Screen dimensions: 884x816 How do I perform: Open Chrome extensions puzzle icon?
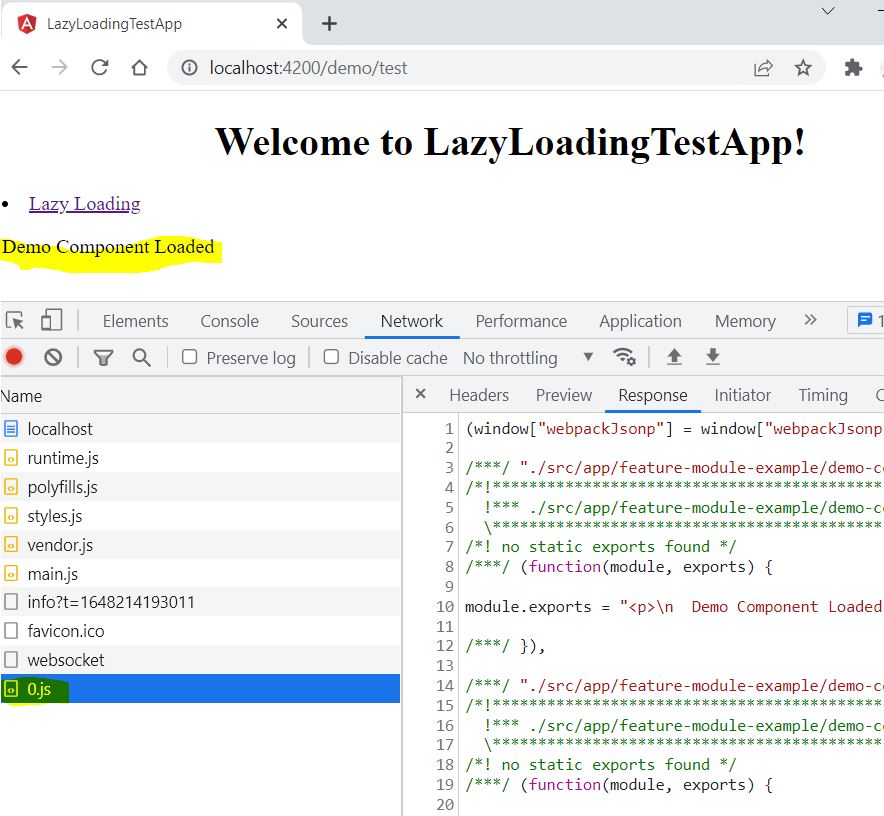coord(853,67)
